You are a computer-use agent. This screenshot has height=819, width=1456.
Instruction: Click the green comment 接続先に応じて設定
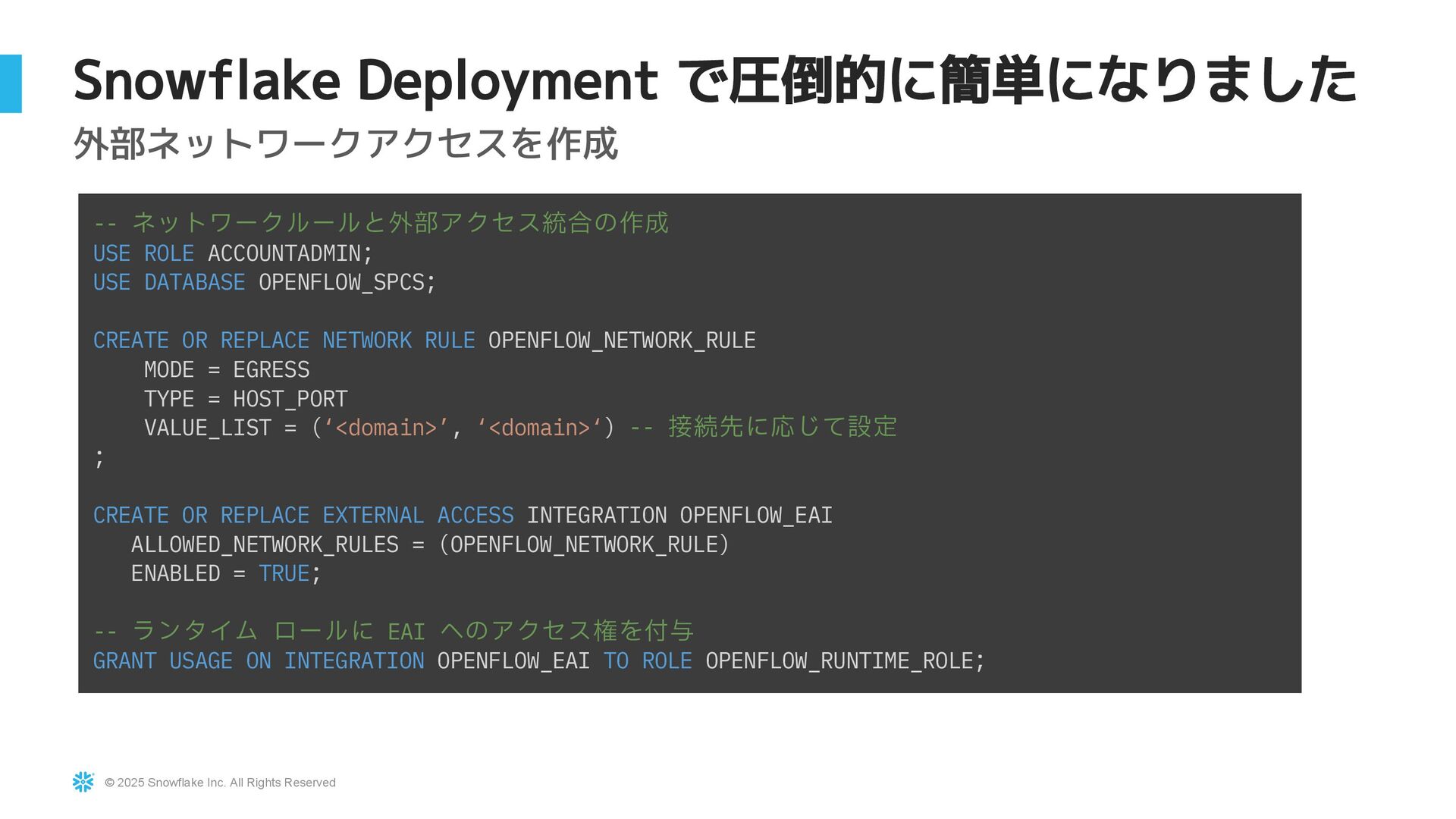pyautogui.click(x=782, y=427)
